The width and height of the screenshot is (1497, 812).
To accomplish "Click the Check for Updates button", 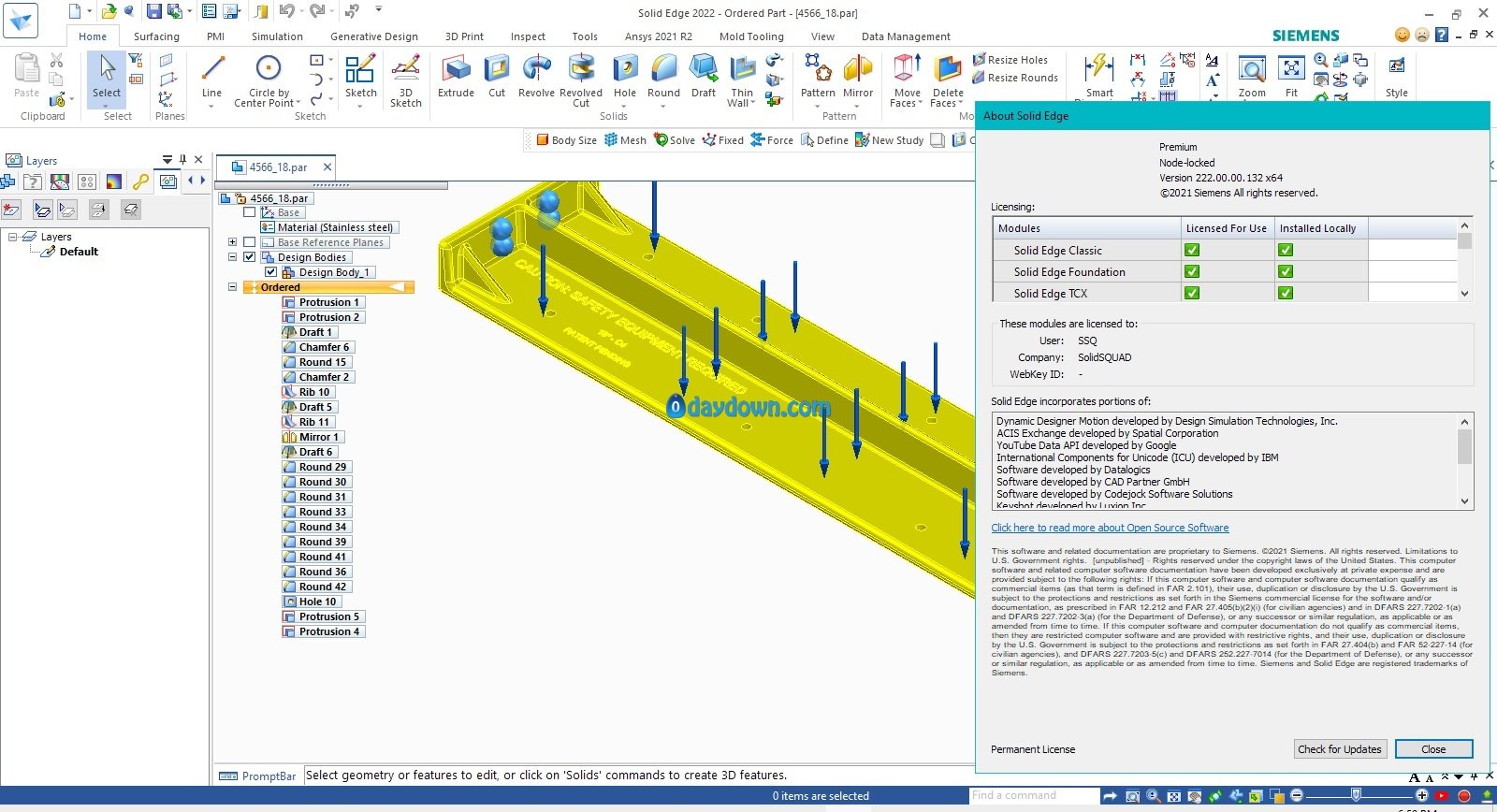I will (x=1339, y=749).
